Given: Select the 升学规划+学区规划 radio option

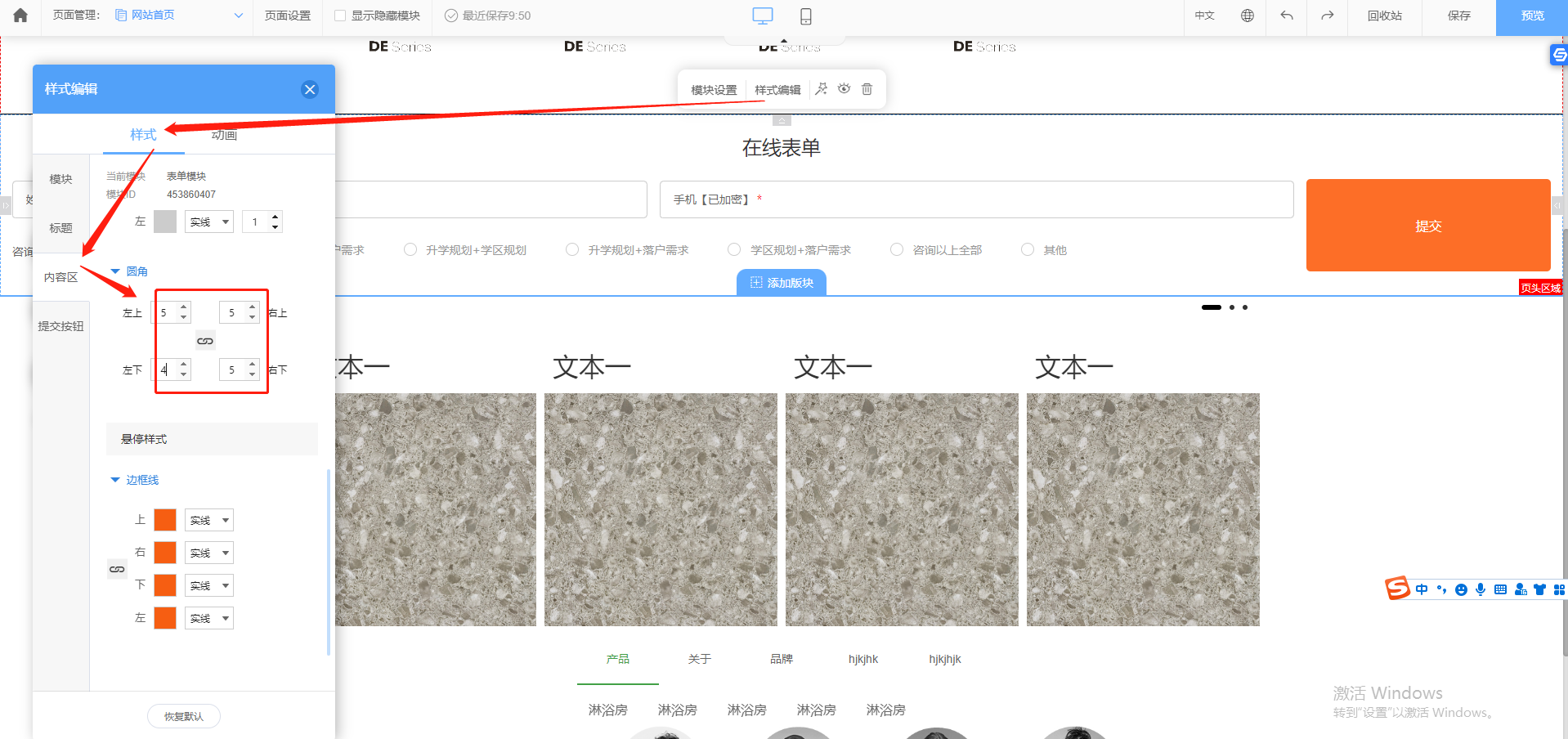Looking at the screenshot, I should click(410, 250).
